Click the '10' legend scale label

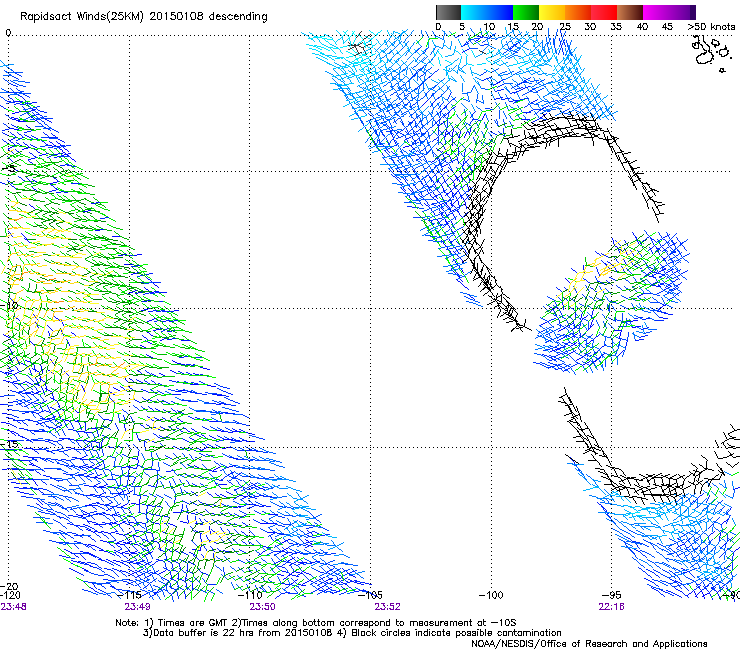click(489, 27)
